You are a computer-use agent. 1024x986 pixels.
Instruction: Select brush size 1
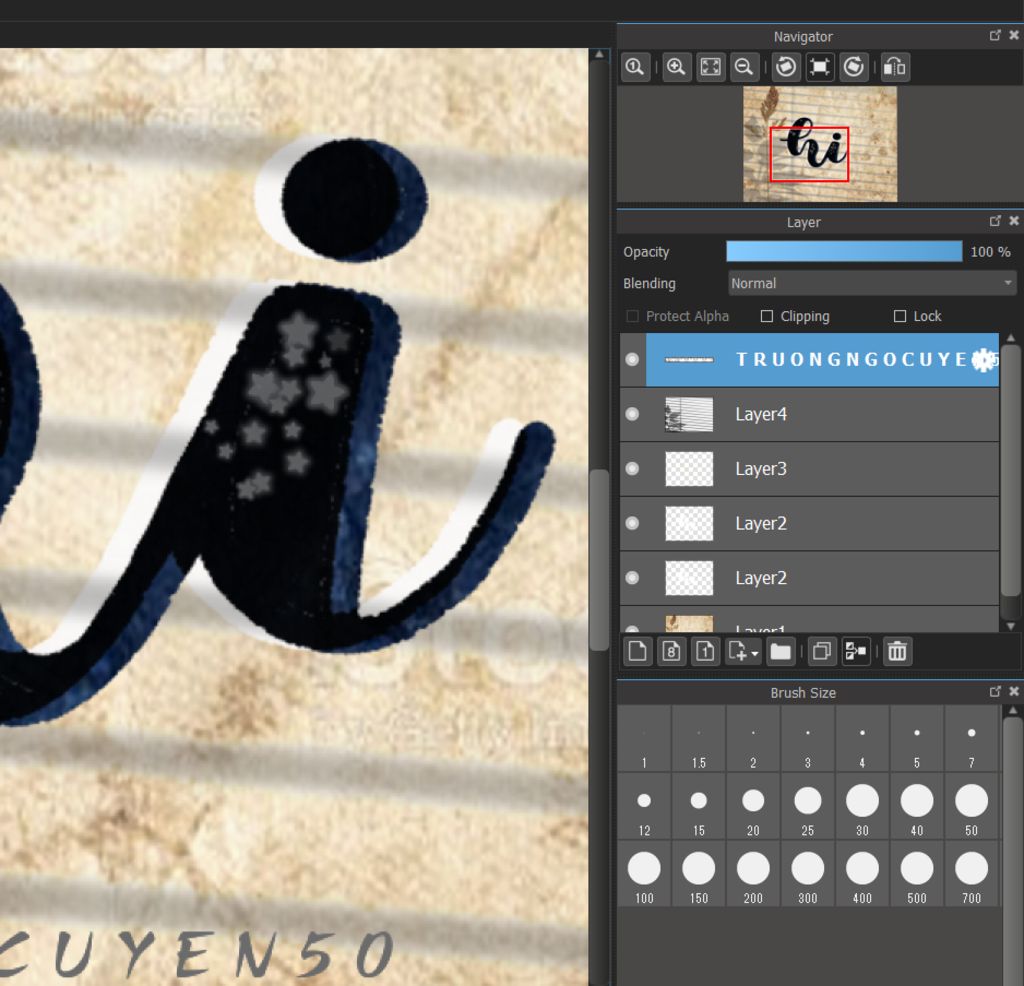coord(644,739)
